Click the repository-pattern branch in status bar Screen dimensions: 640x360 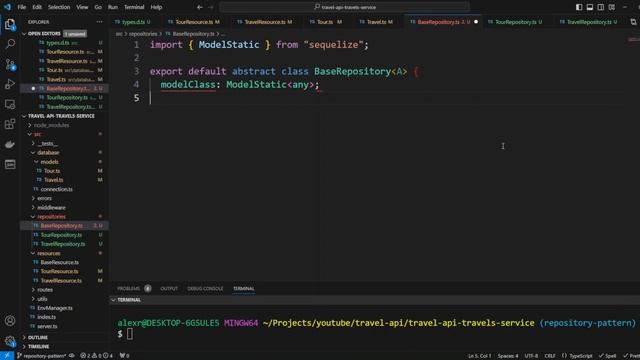42,356
